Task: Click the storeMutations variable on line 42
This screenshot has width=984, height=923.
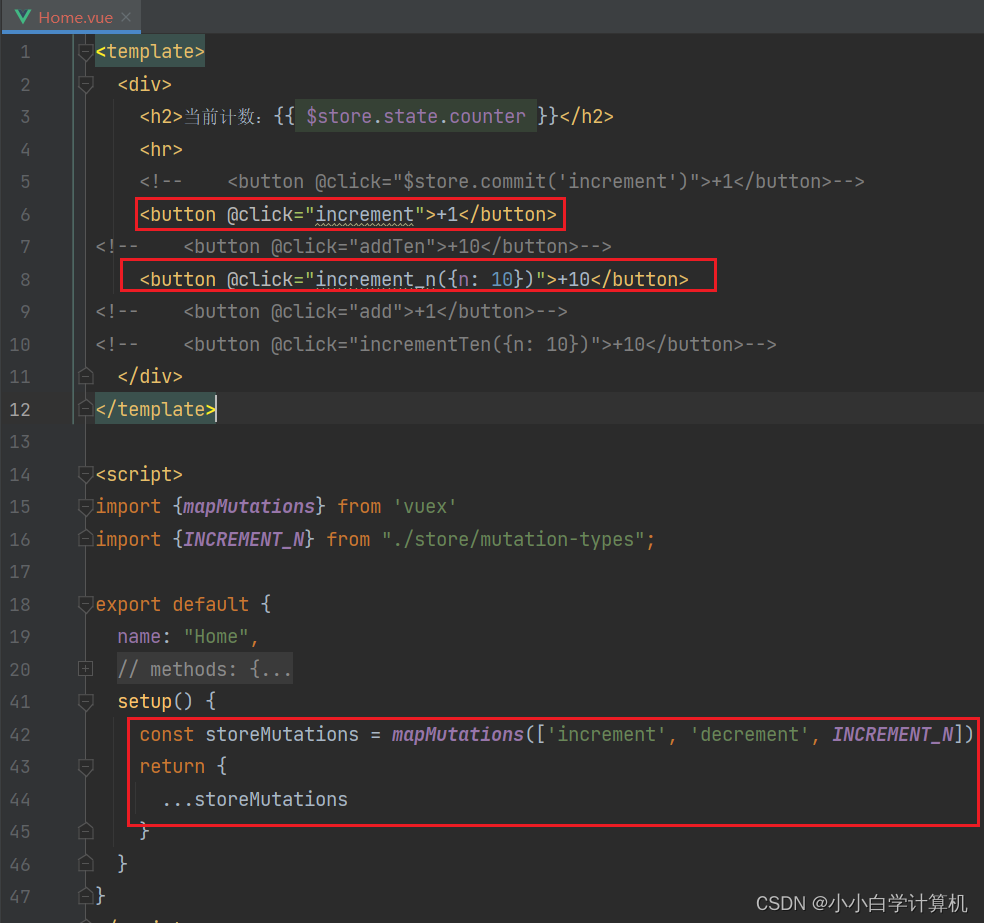Action: (x=282, y=734)
